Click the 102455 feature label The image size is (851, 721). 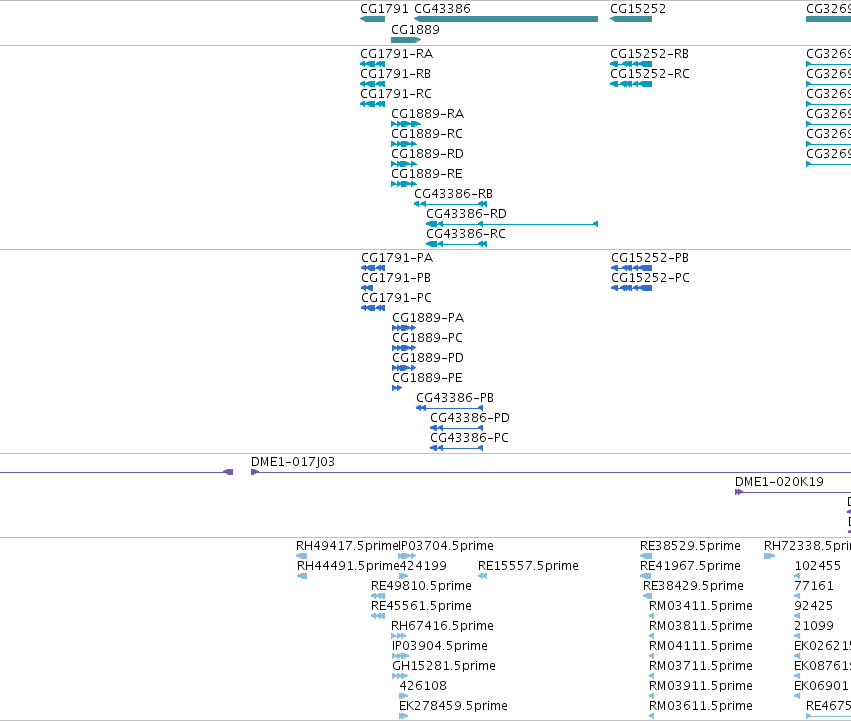817,566
